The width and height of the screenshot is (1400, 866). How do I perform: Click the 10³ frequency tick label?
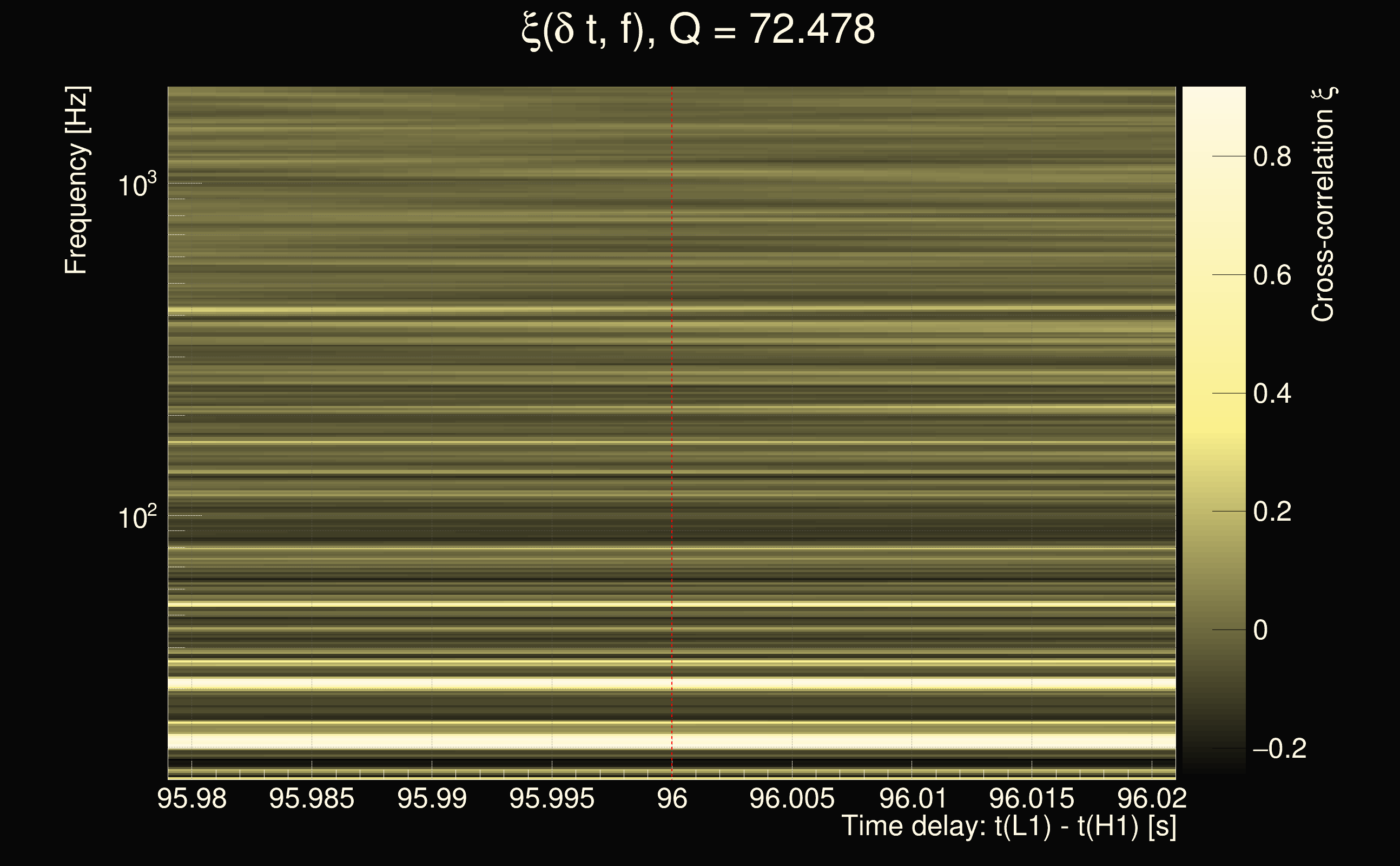tap(136, 186)
